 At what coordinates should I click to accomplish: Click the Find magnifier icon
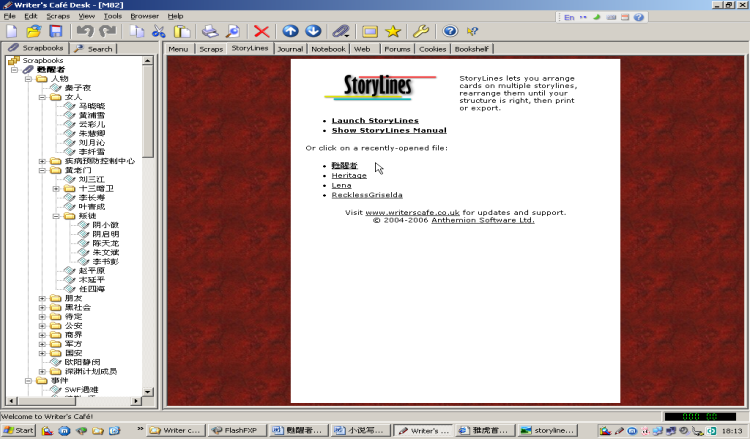click(x=233, y=32)
